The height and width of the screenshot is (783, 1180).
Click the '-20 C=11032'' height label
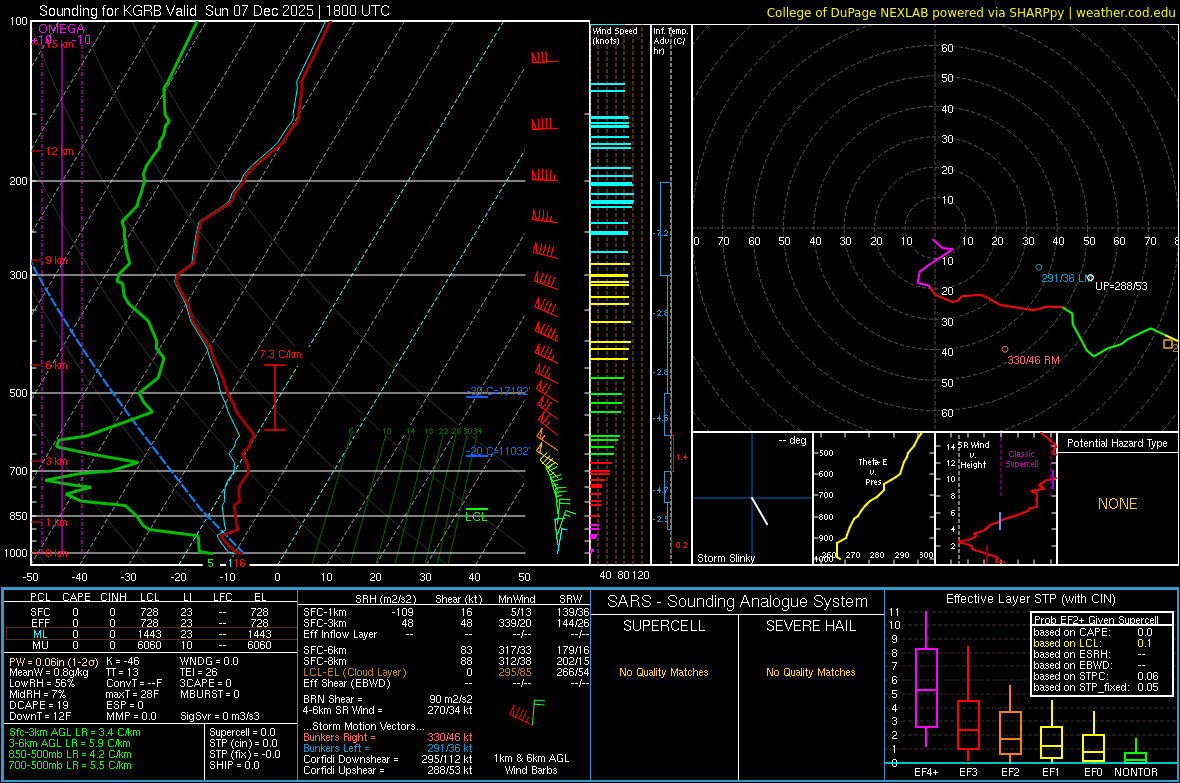pyautogui.click(x=498, y=451)
